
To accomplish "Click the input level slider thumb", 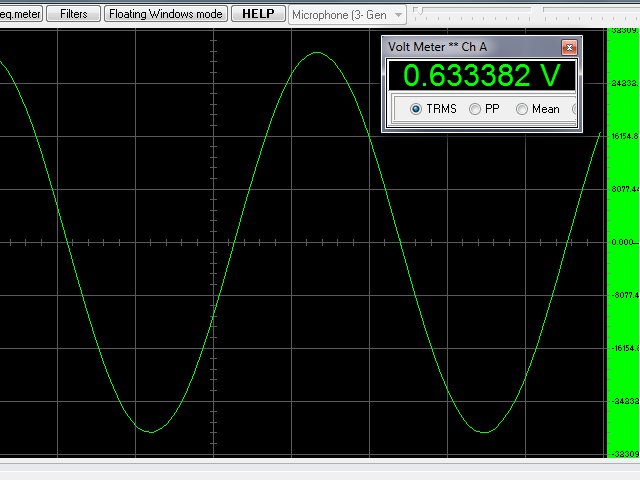I will point(418,10).
